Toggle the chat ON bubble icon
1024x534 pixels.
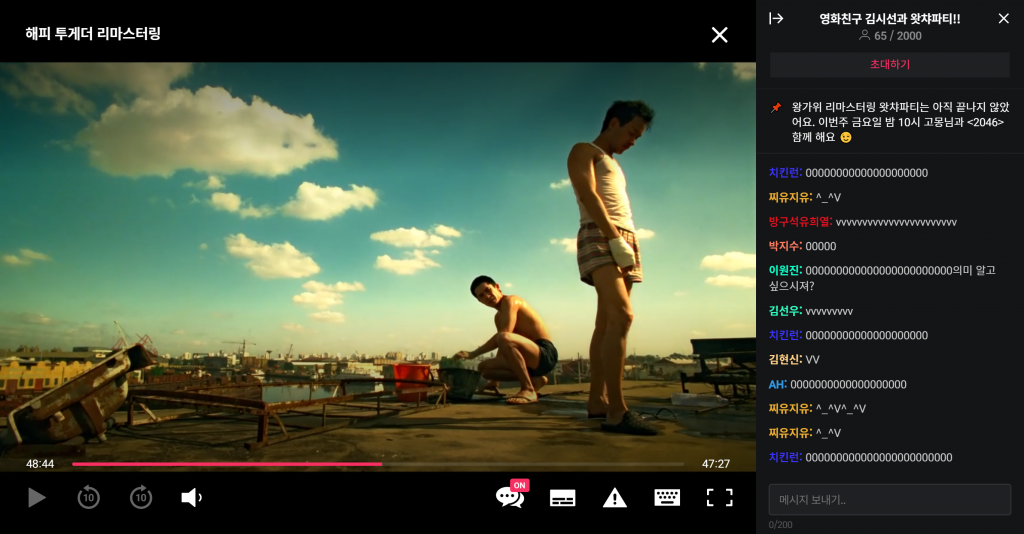click(x=511, y=495)
